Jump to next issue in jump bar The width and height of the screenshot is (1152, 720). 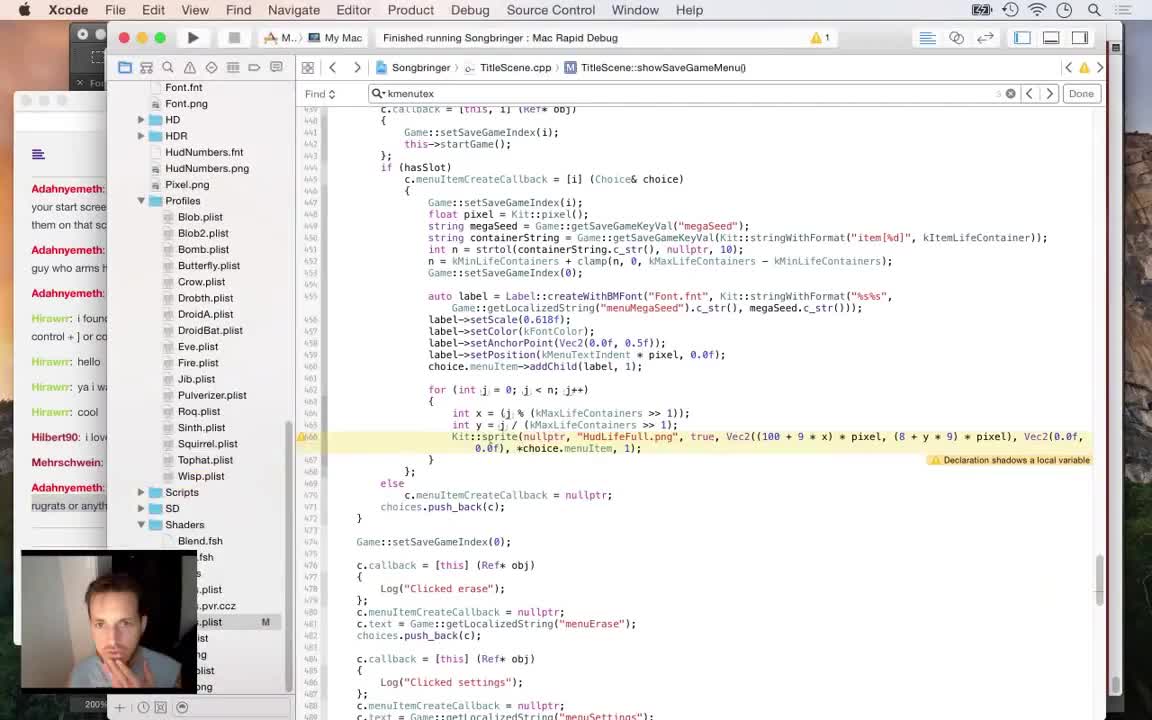(1100, 68)
